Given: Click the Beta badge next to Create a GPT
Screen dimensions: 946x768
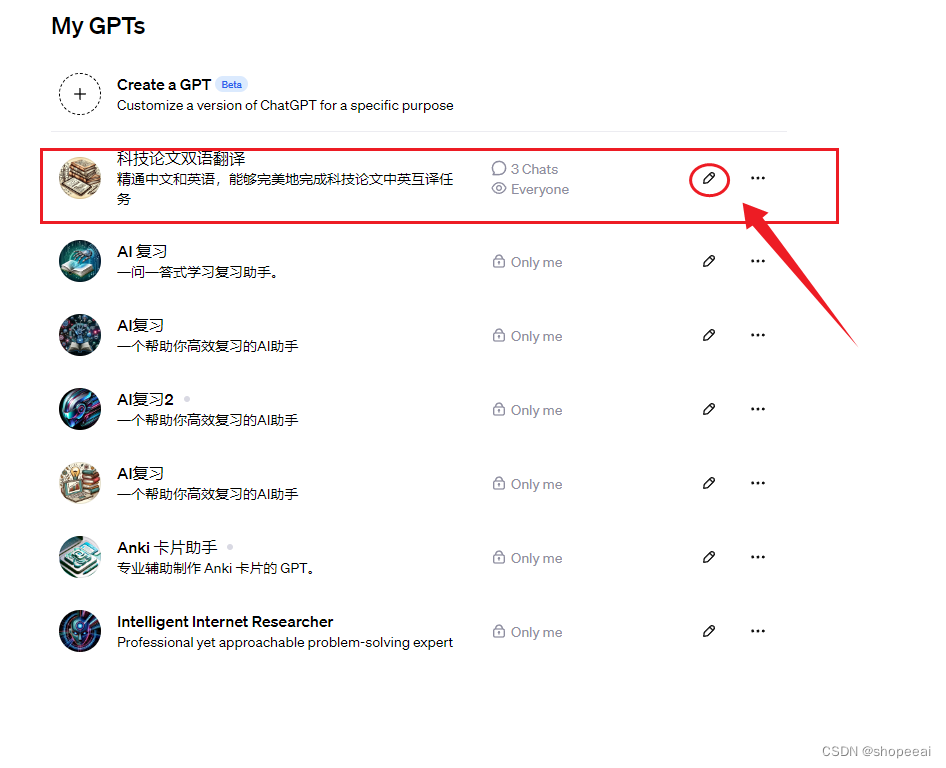Looking at the screenshot, I should click(x=232, y=84).
